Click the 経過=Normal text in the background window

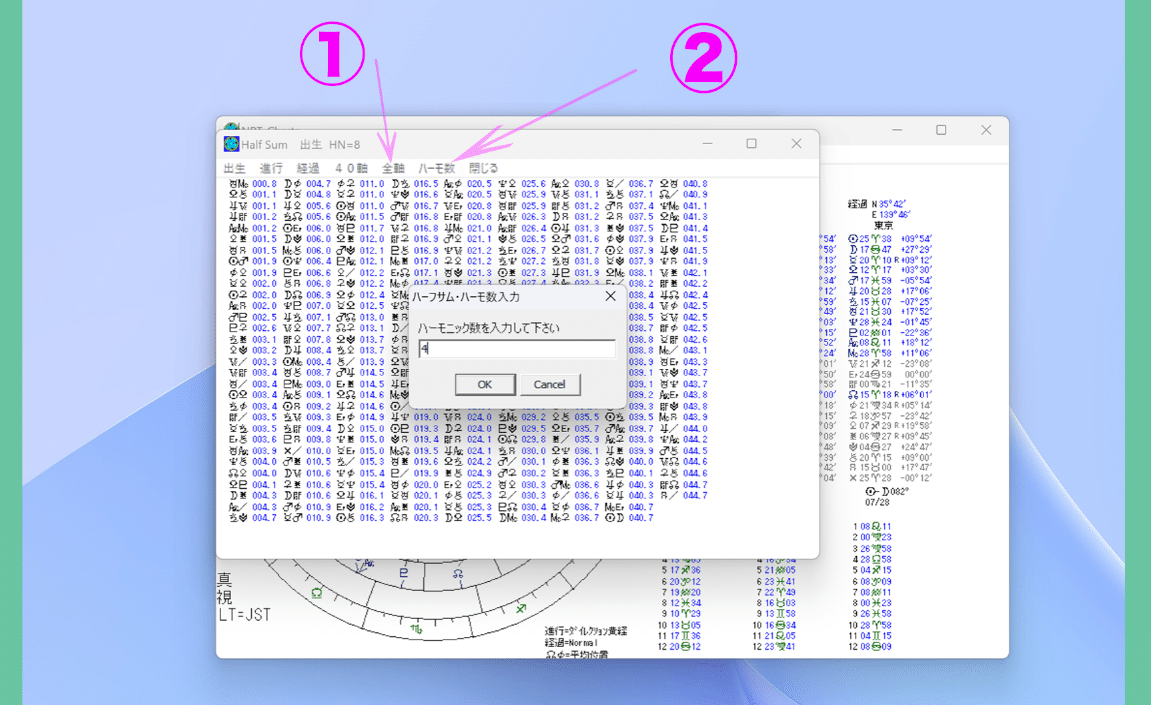pos(572,643)
